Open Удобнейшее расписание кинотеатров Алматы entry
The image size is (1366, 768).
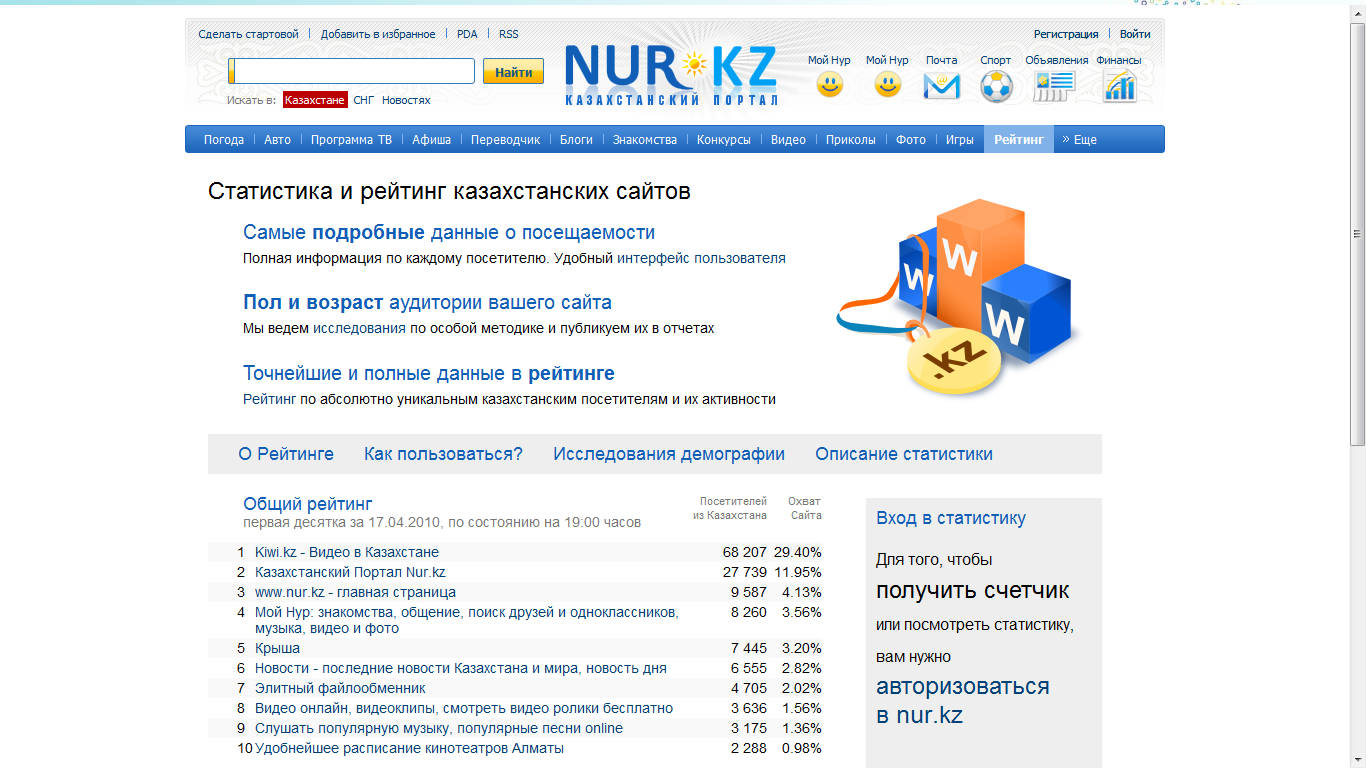tap(409, 748)
